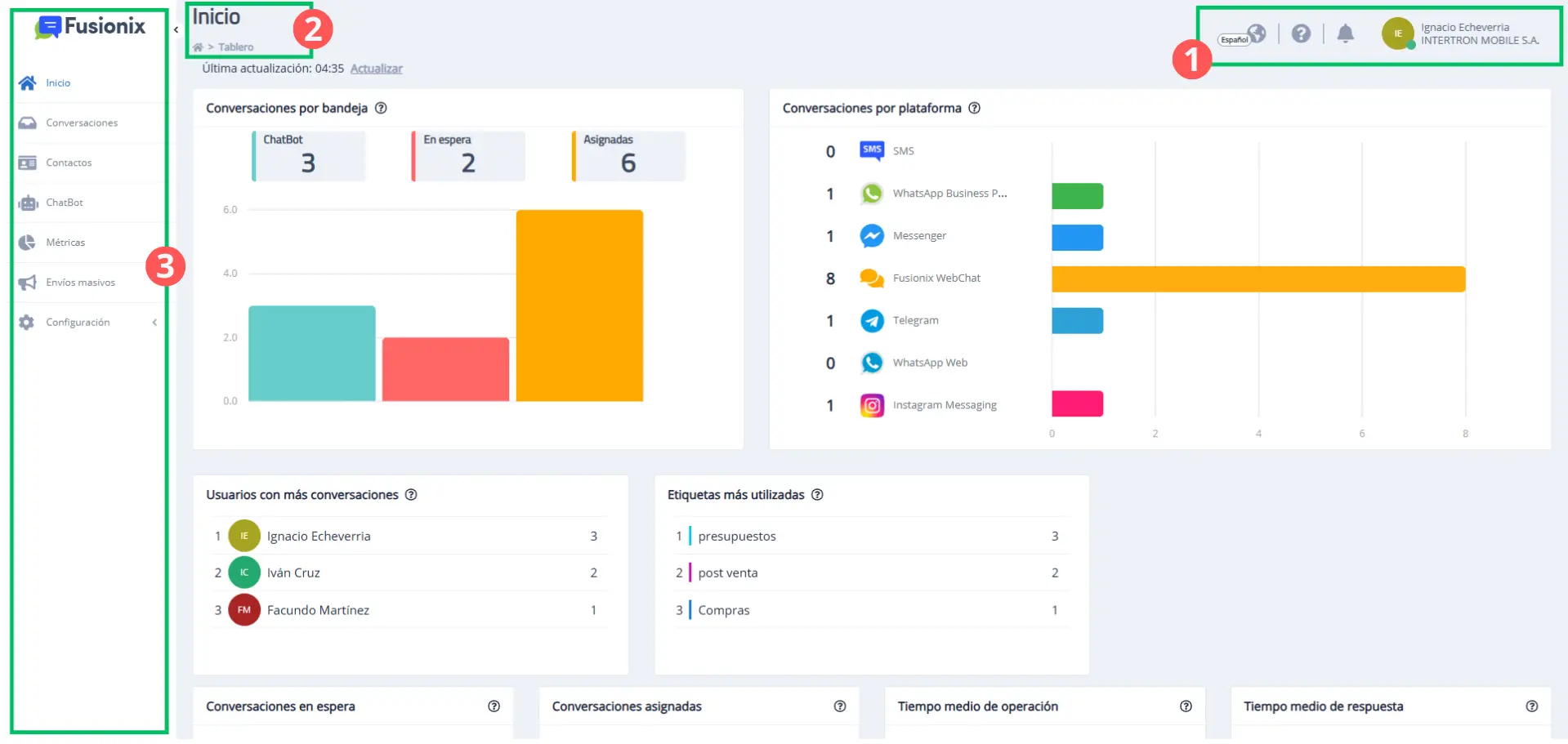Collapse the sidebar with the arrow
The height and width of the screenshot is (744, 1568).
(x=176, y=30)
